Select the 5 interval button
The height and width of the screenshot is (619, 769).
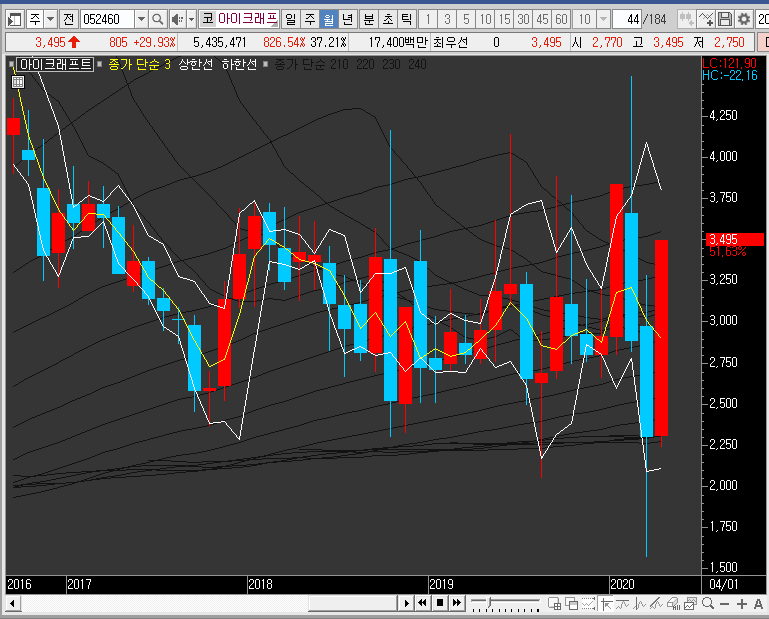point(466,20)
